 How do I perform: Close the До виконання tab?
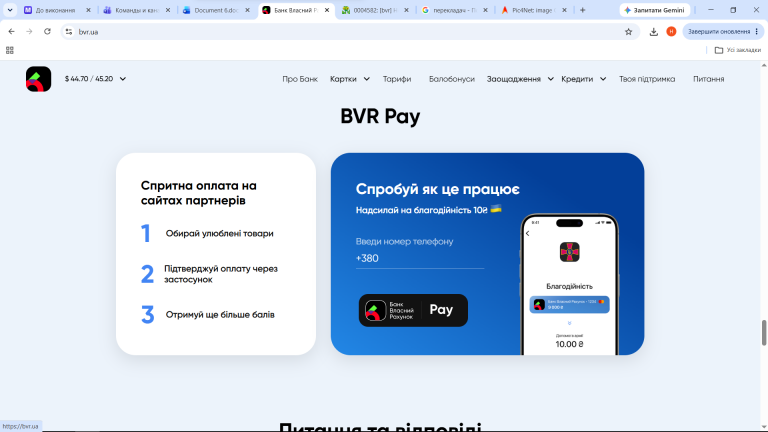(x=88, y=10)
